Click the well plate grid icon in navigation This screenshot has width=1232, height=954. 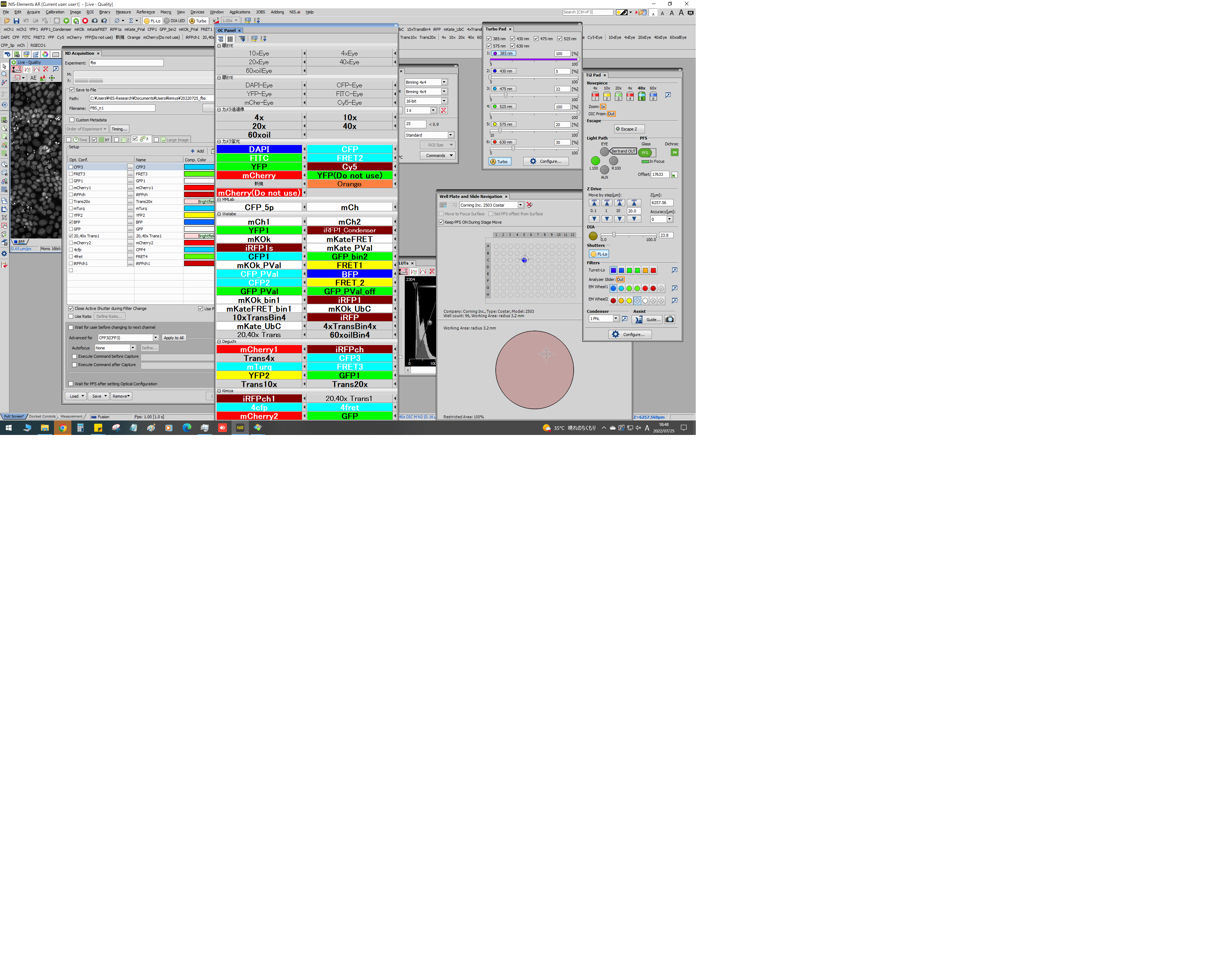pos(444,205)
